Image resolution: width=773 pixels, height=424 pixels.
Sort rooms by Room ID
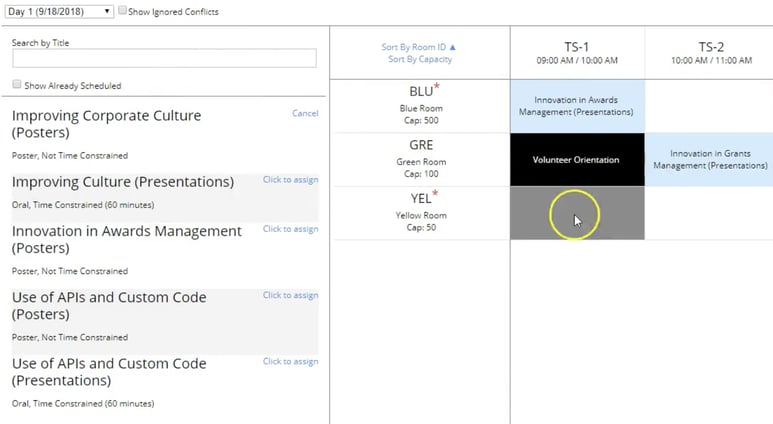point(418,47)
